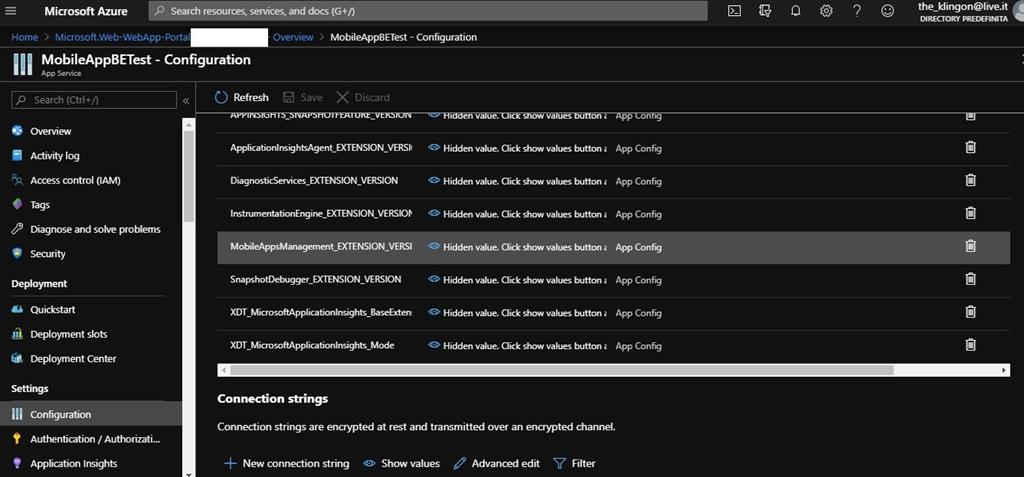Viewport: 1024px width, 477px height.
Task: Reveal hidden value of ApplicationInsightsAgent_EXTENSION_VERSION
Action: pyautogui.click(x=434, y=148)
